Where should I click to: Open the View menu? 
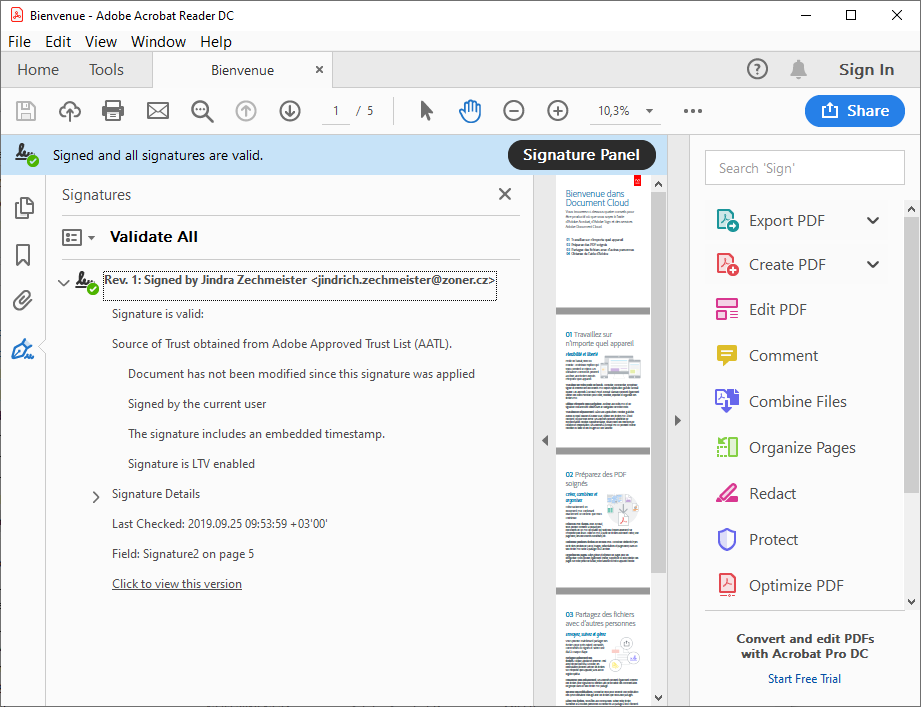click(100, 42)
